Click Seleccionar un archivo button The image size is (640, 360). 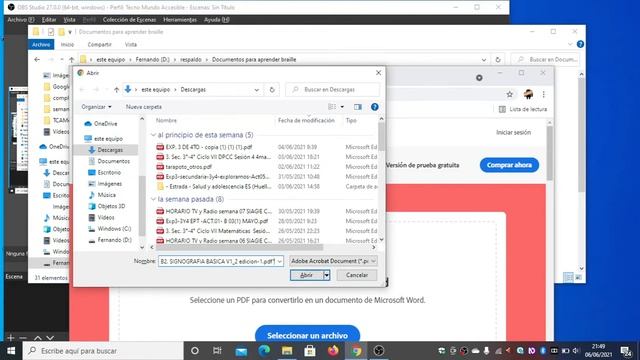pos(307,335)
